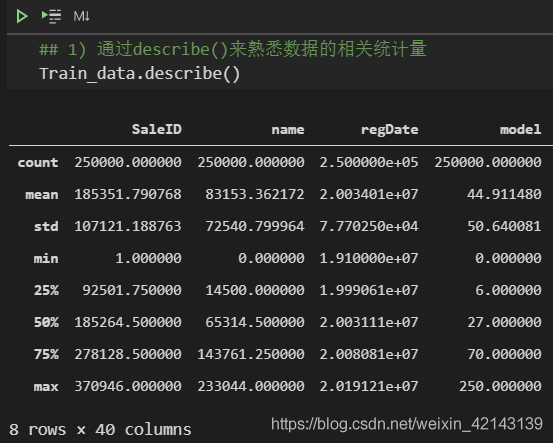Select the name column header

pyautogui.click(x=288, y=130)
